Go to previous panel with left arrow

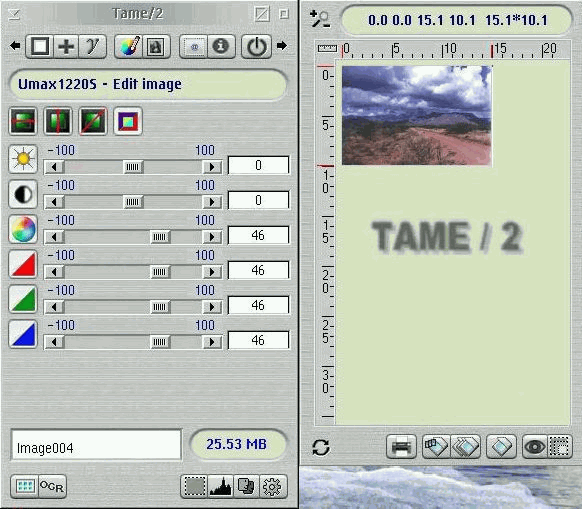15,46
